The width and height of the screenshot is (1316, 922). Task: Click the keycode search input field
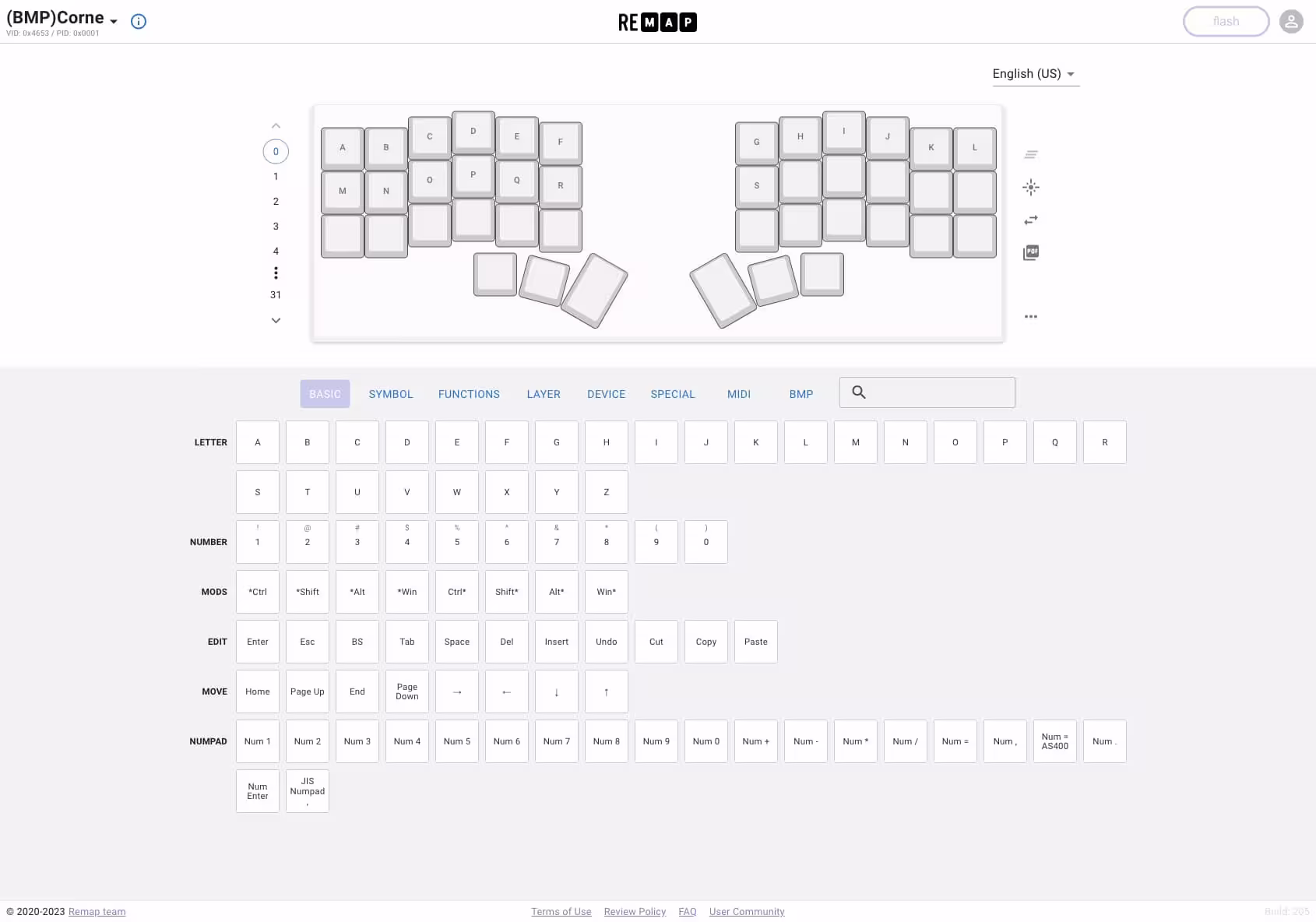pyautogui.click(x=938, y=392)
